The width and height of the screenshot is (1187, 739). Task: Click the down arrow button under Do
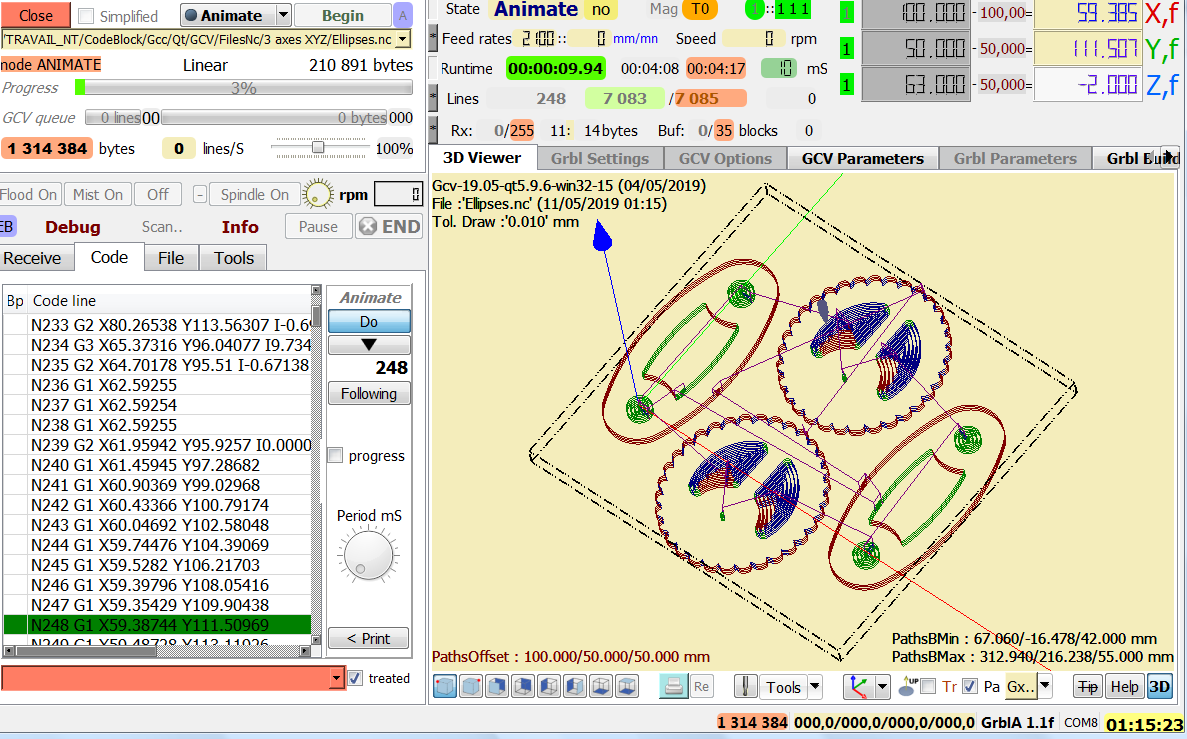coord(369,345)
